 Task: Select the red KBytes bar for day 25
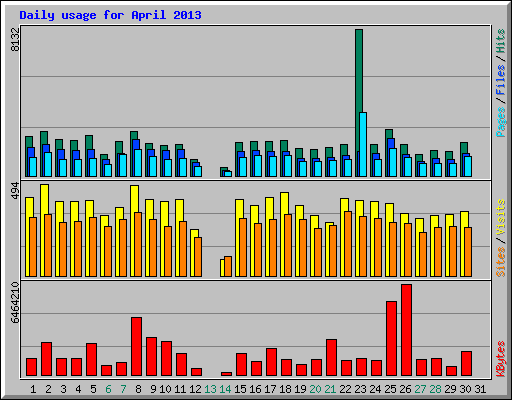click(391, 339)
